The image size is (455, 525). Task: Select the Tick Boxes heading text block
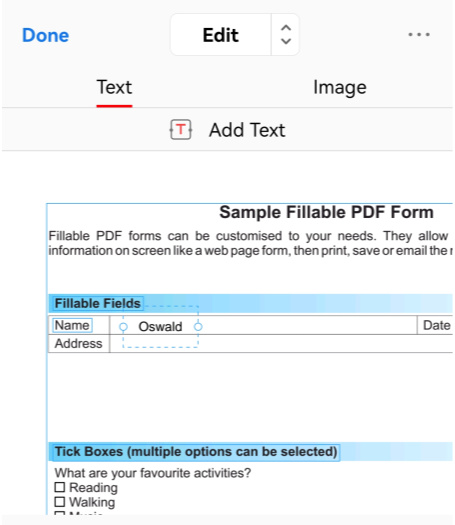196,452
